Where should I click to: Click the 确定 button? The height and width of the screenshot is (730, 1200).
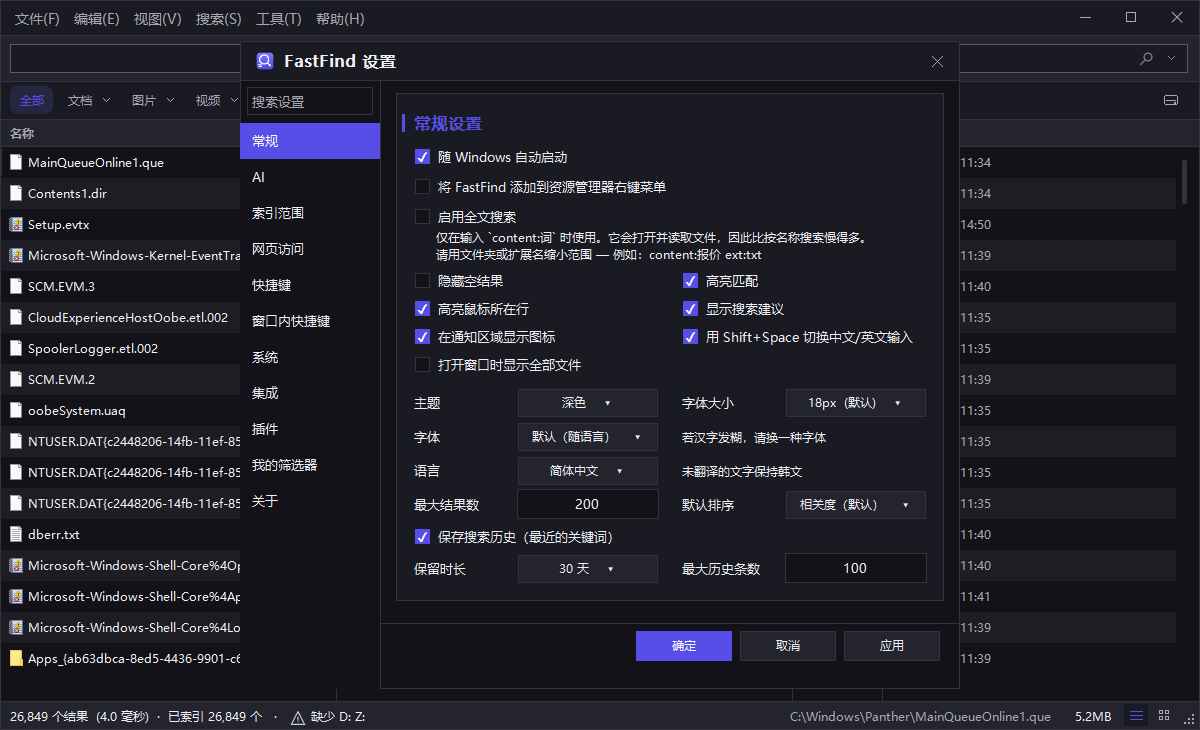point(684,646)
